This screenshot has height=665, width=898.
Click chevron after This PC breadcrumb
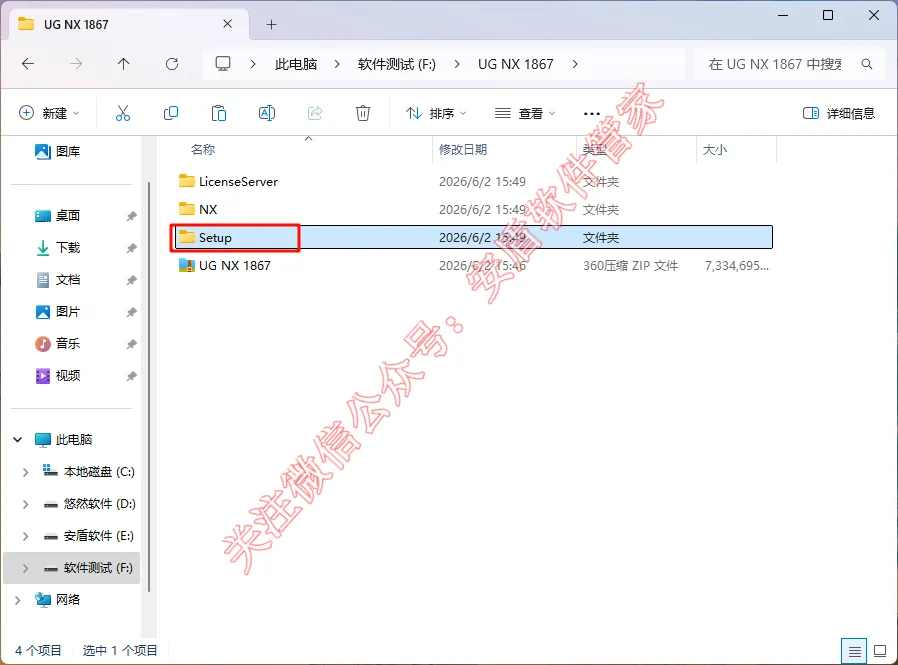(337, 64)
